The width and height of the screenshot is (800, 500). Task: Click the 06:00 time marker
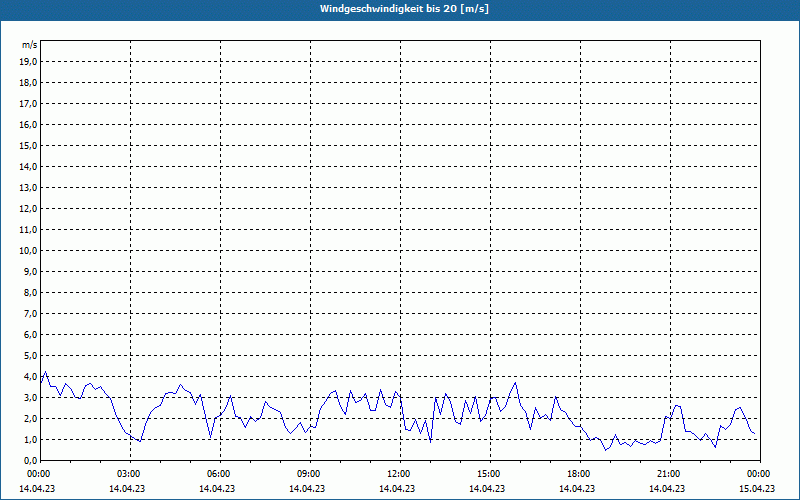(x=218, y=474)
